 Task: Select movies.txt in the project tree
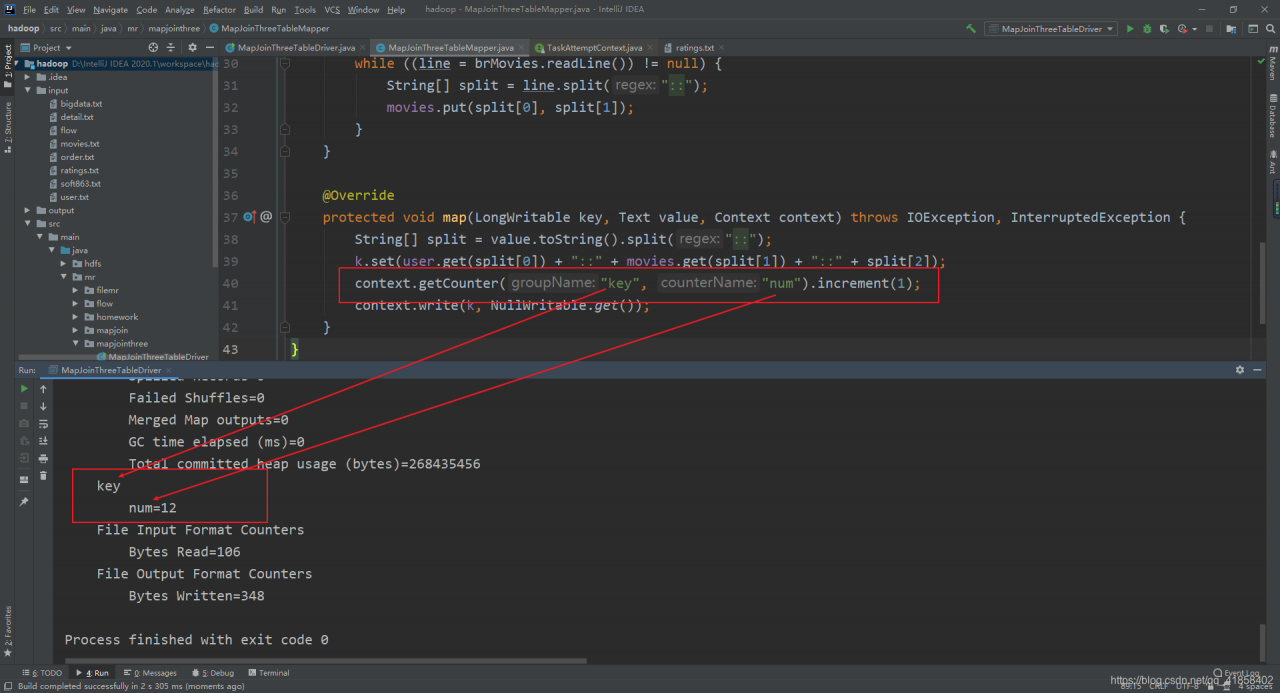point(79,144)
